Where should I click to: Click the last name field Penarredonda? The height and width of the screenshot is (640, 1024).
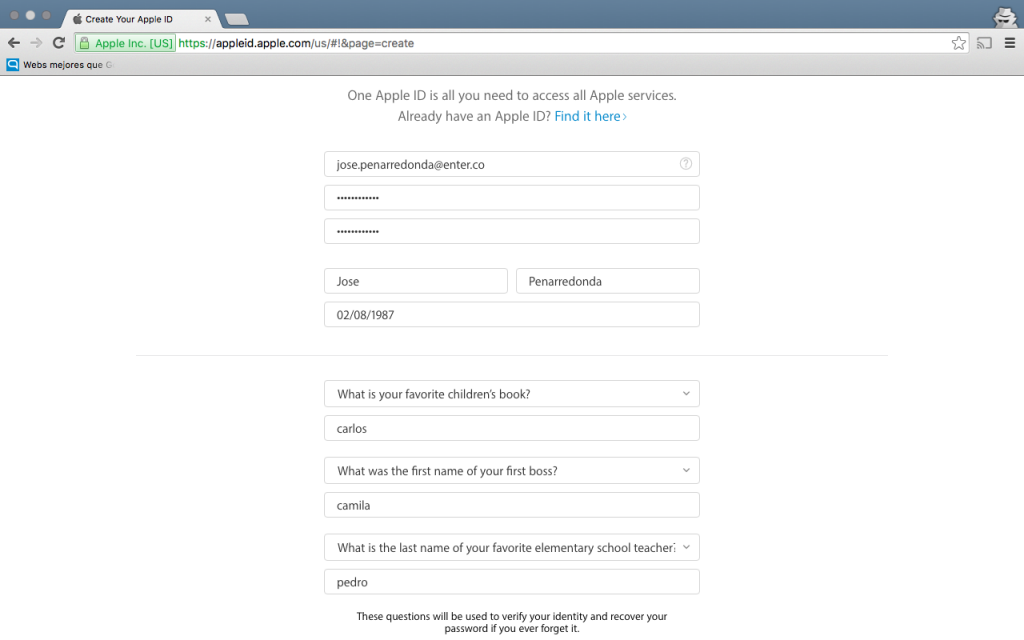(x=607, y=281)
